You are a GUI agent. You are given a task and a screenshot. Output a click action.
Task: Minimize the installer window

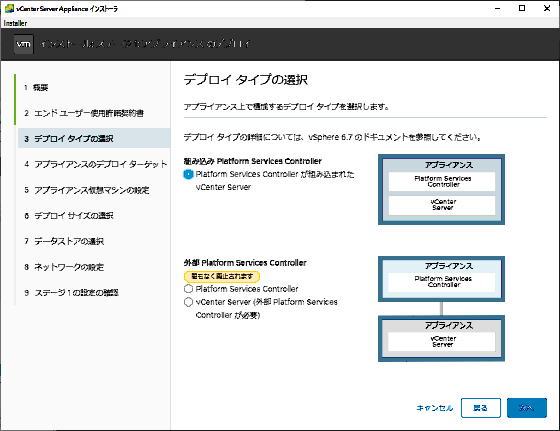pos(497,8)
